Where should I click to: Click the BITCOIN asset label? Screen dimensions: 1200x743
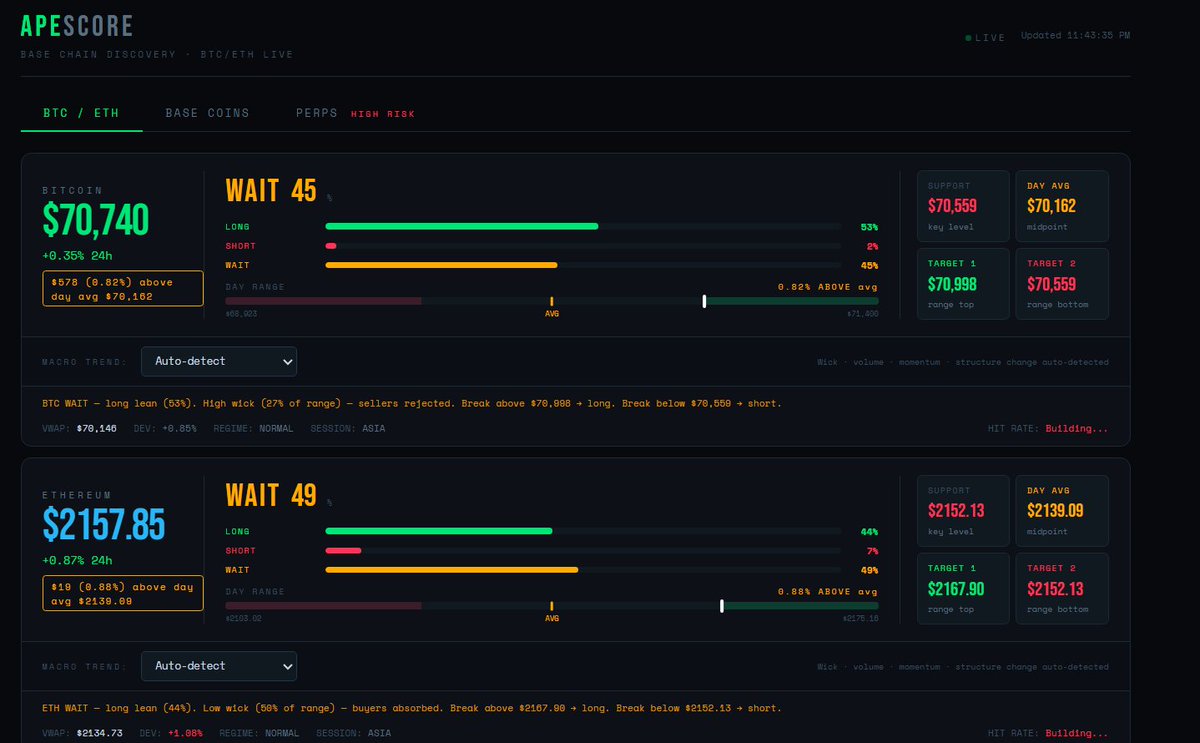tap(72, 190)
